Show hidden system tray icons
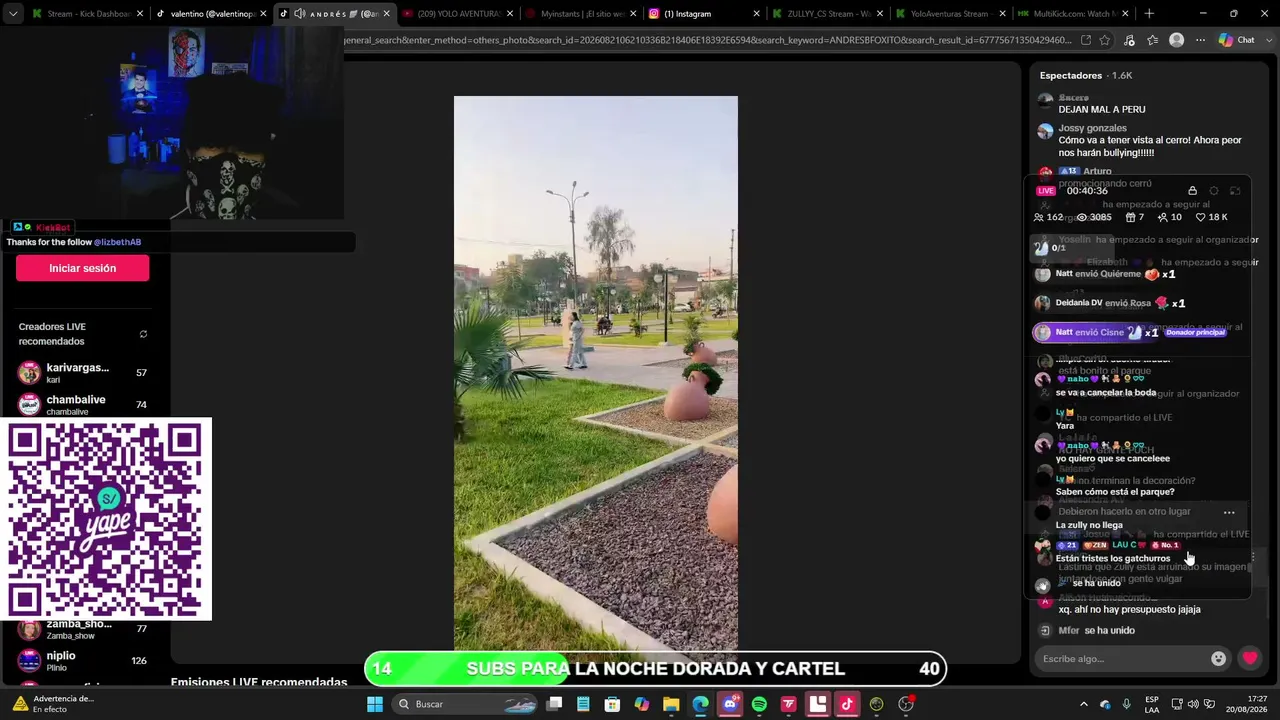The image size is (1280, 720). [1084, 704]
